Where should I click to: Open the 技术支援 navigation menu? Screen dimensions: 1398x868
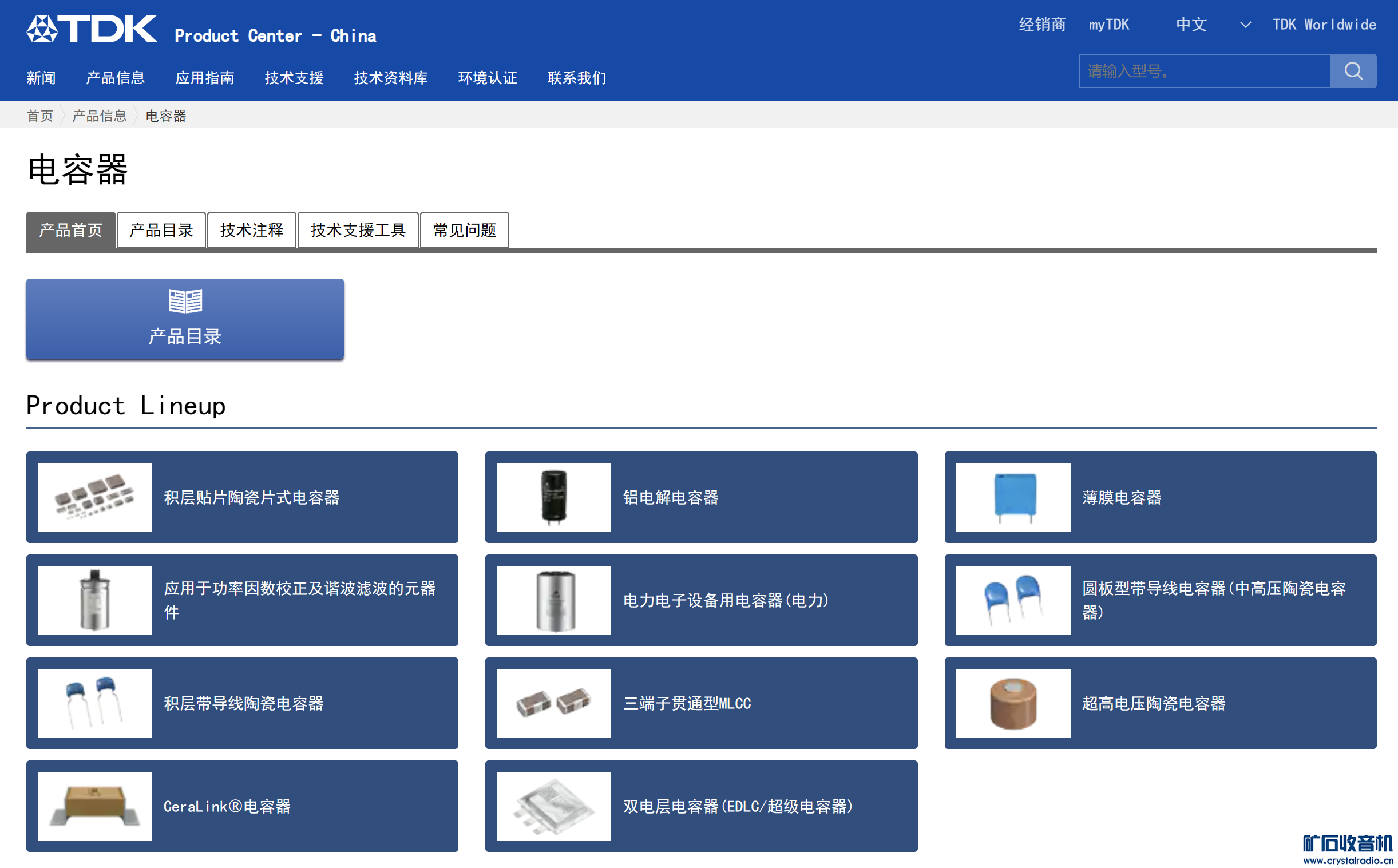(x=294, y=77)
